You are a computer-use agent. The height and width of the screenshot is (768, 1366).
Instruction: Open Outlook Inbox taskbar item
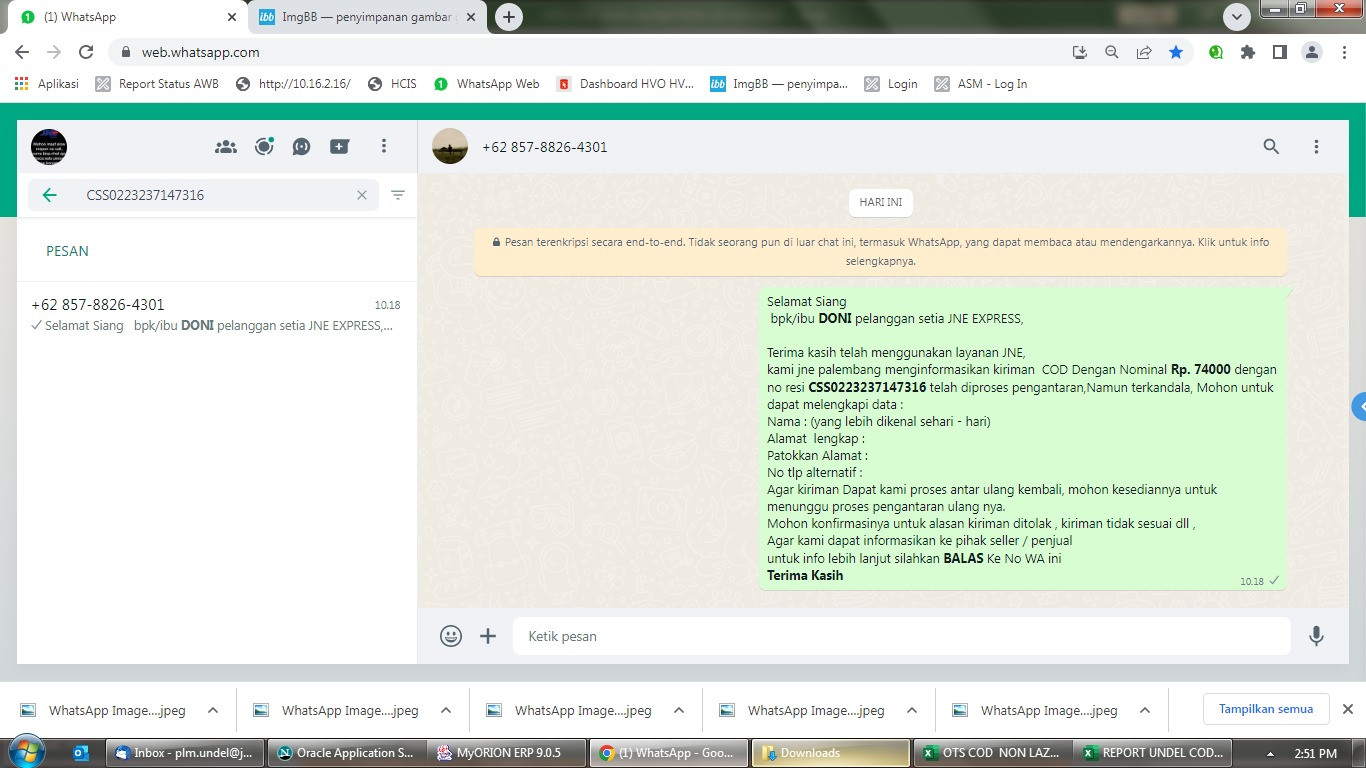[x=185, y=753]
